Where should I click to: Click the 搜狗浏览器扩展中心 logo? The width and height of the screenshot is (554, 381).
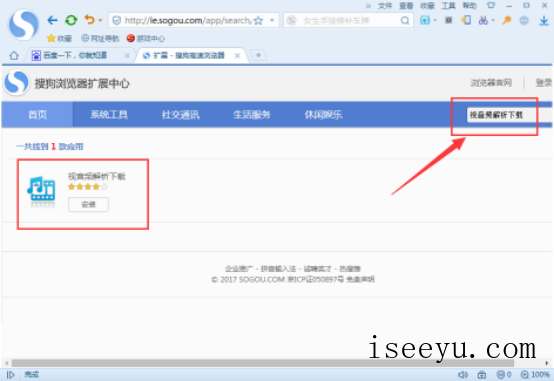(x=67, y=83)
